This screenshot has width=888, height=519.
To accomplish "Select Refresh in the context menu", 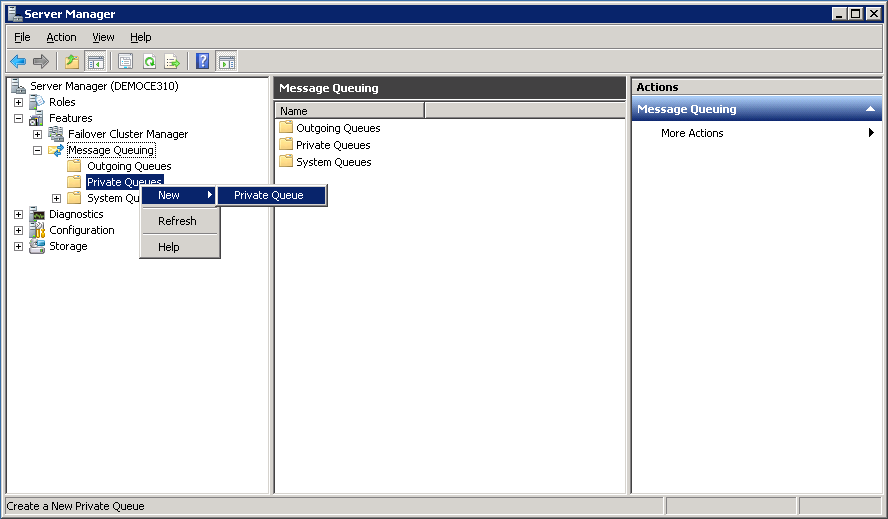I will click(x=177, y=221).
